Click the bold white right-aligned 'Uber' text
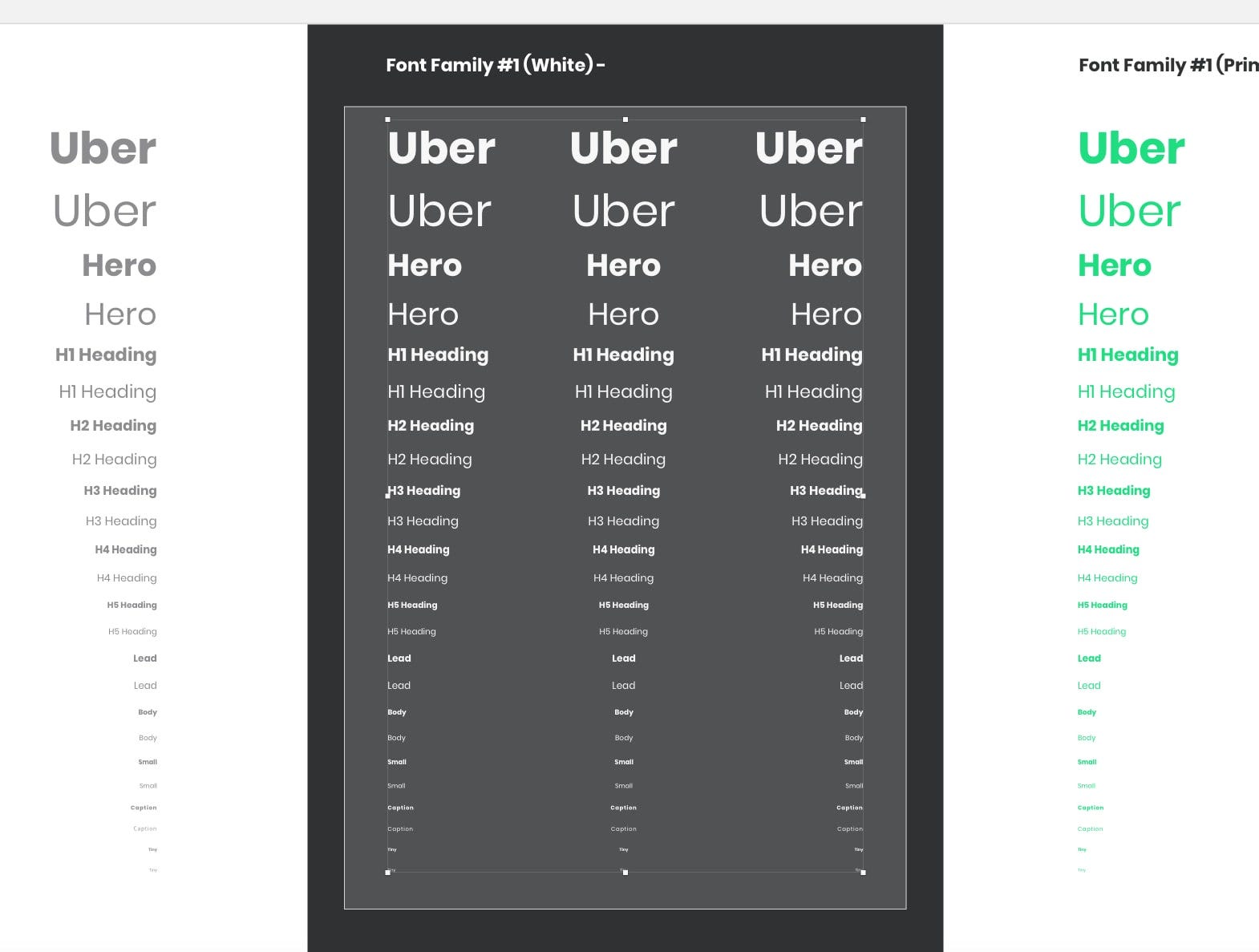 coord(809,148)
